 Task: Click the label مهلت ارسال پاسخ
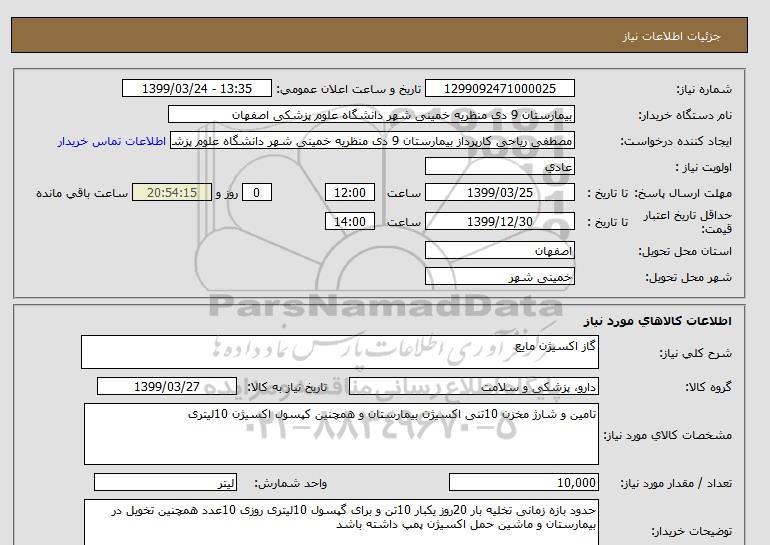pyautogui.click(x=683, y=193)
